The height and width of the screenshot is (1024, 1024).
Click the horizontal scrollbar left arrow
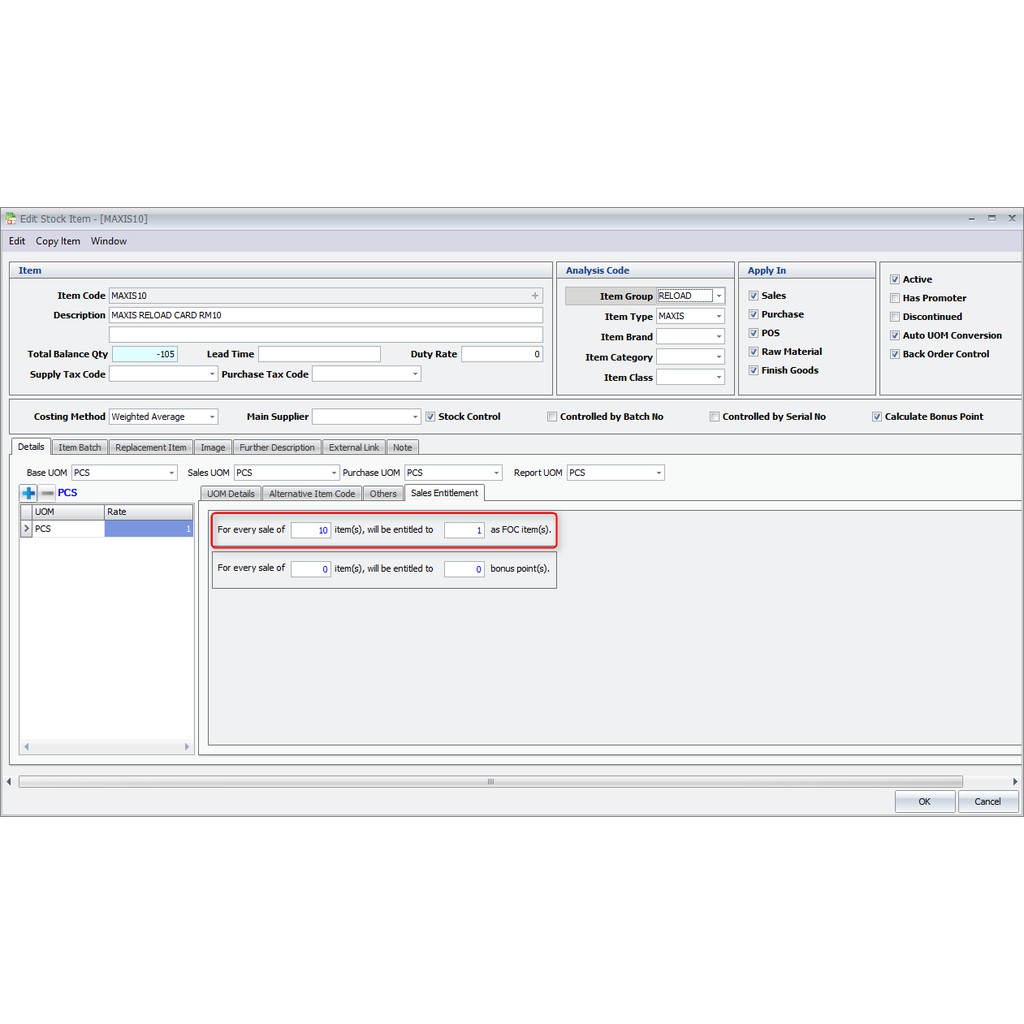9,782
